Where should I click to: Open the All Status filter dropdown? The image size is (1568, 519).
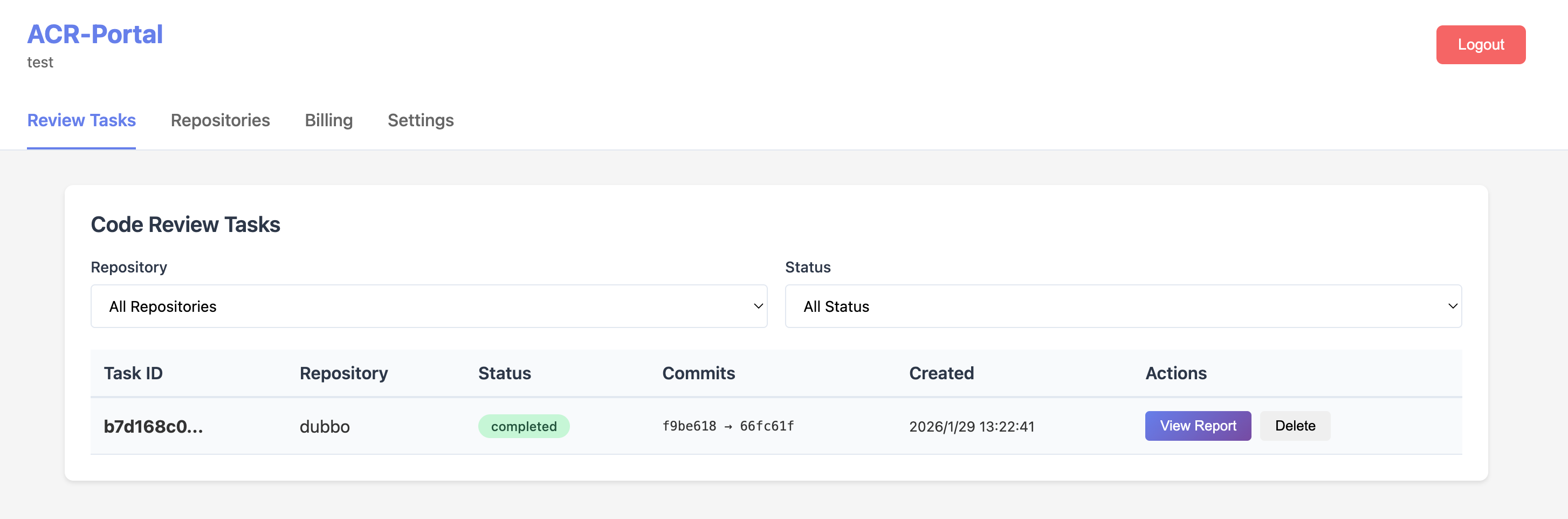pos(1122,306)
